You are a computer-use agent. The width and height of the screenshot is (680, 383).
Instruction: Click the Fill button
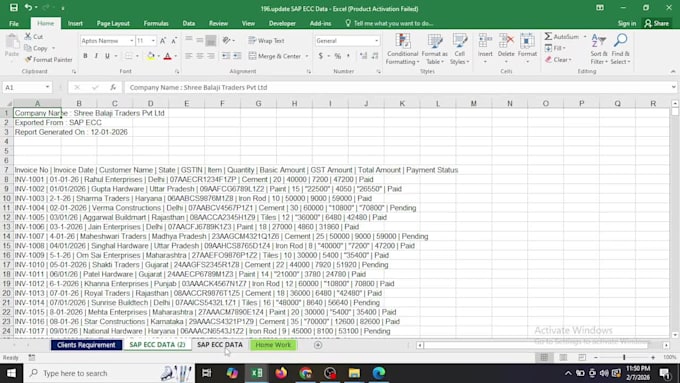coord(555,48)
